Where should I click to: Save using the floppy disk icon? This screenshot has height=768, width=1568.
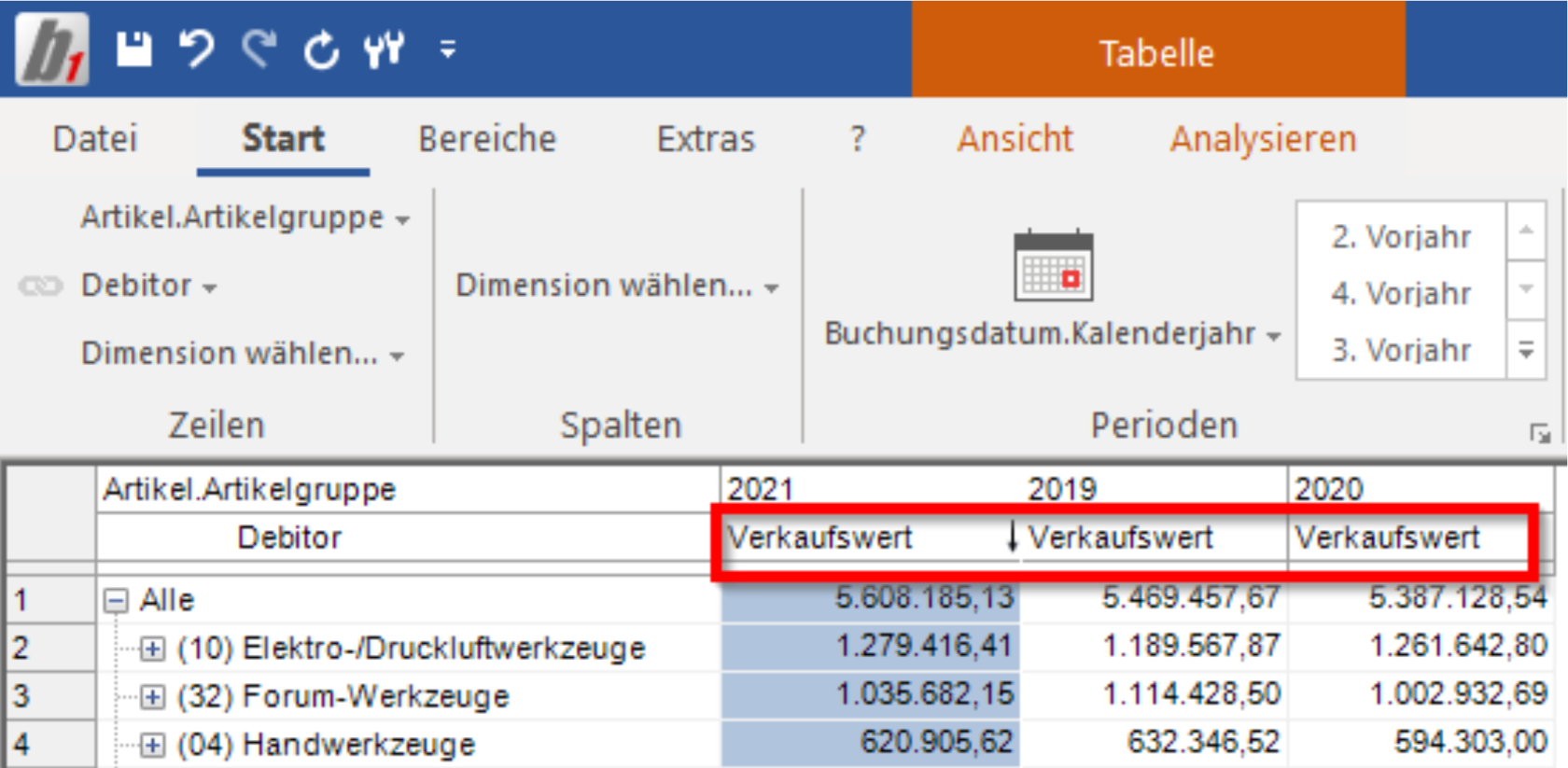tap(134, 49)
